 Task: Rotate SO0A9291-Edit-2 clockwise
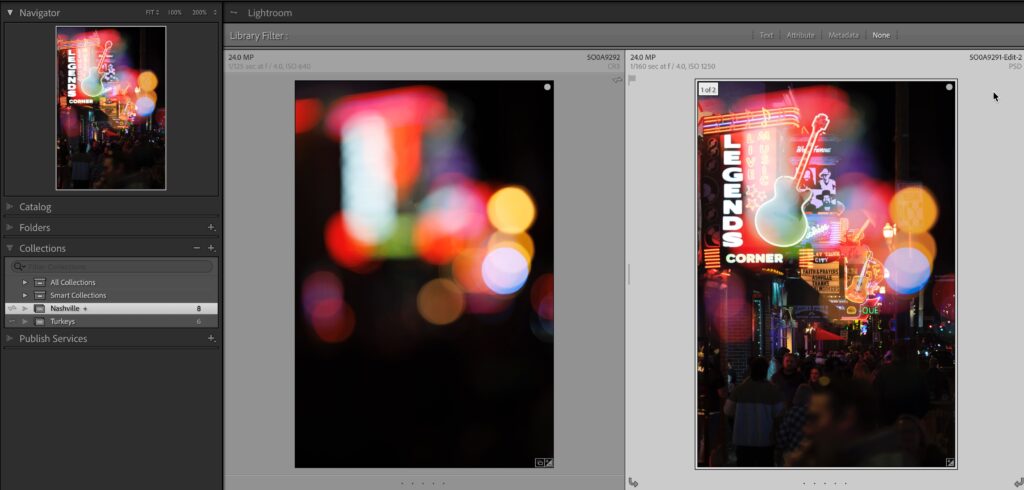point(1018,482)
